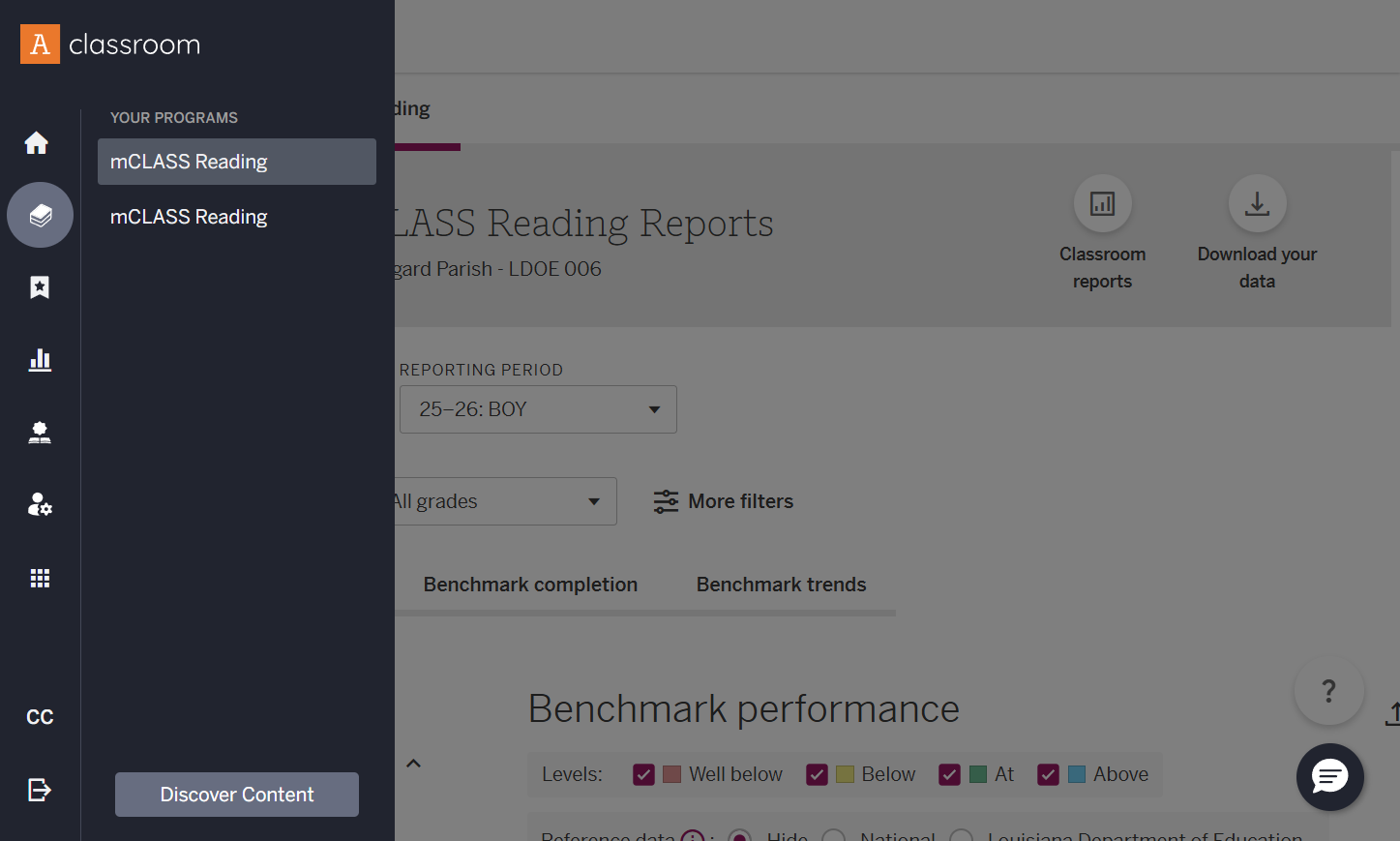1400x841 pixels.
Task: Open More filters
Action: click(x=724, y=501)
